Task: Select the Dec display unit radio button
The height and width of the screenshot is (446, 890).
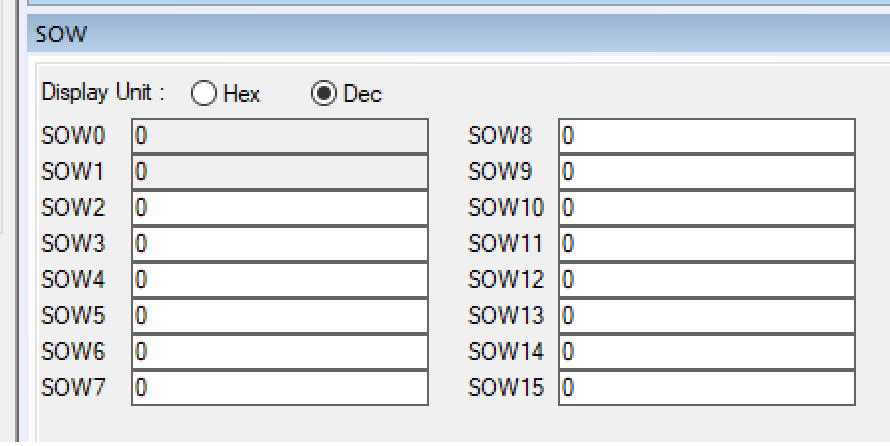Action: 323,94
